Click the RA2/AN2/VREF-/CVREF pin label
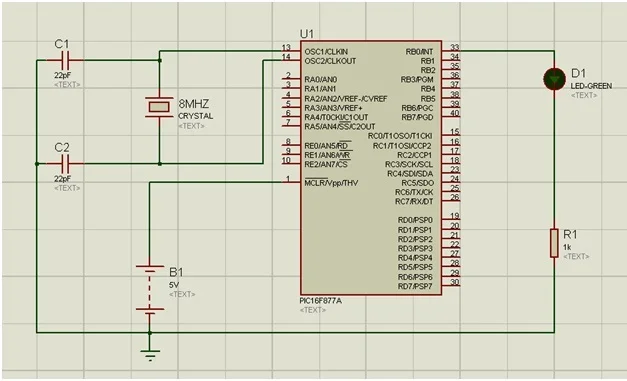Viewport: 627px width, 381px height. tap(346, 98)
